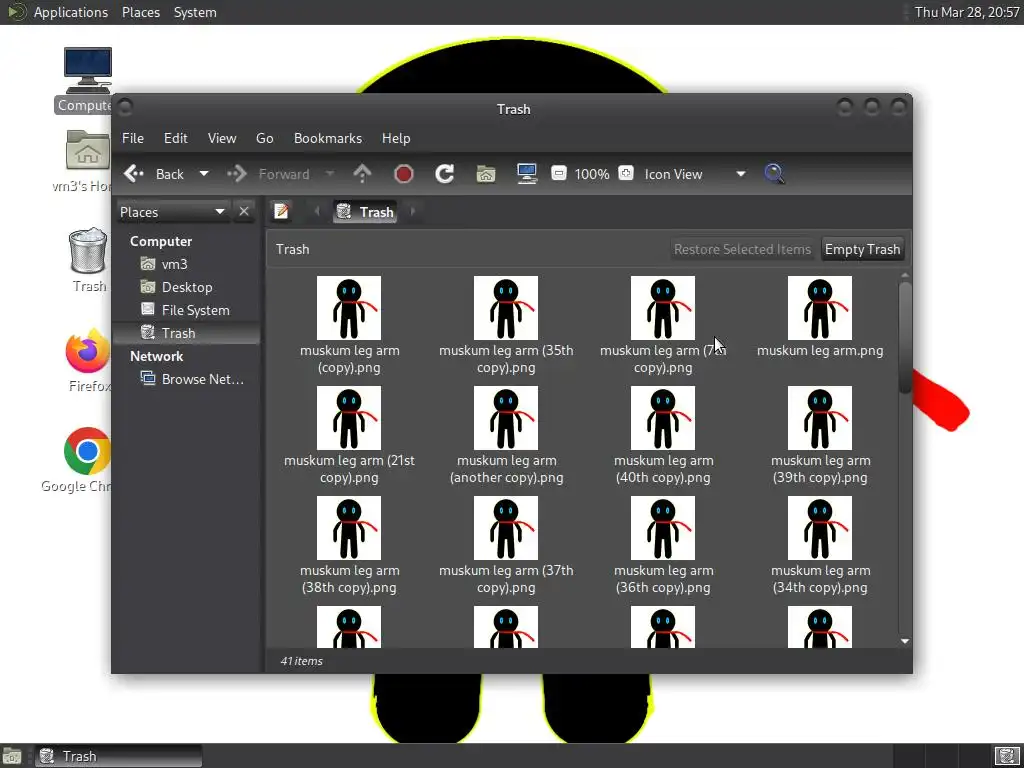Screen dimensions: 1024x768
Task: Click Empty Trash button
Action: coord(862,249)
